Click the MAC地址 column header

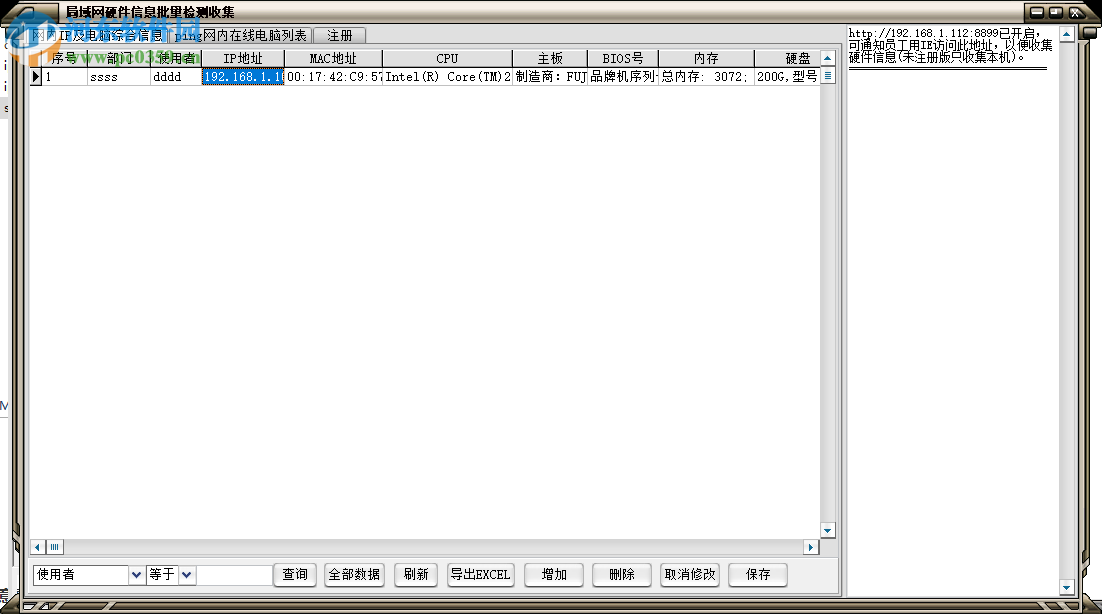click(333, 58)
